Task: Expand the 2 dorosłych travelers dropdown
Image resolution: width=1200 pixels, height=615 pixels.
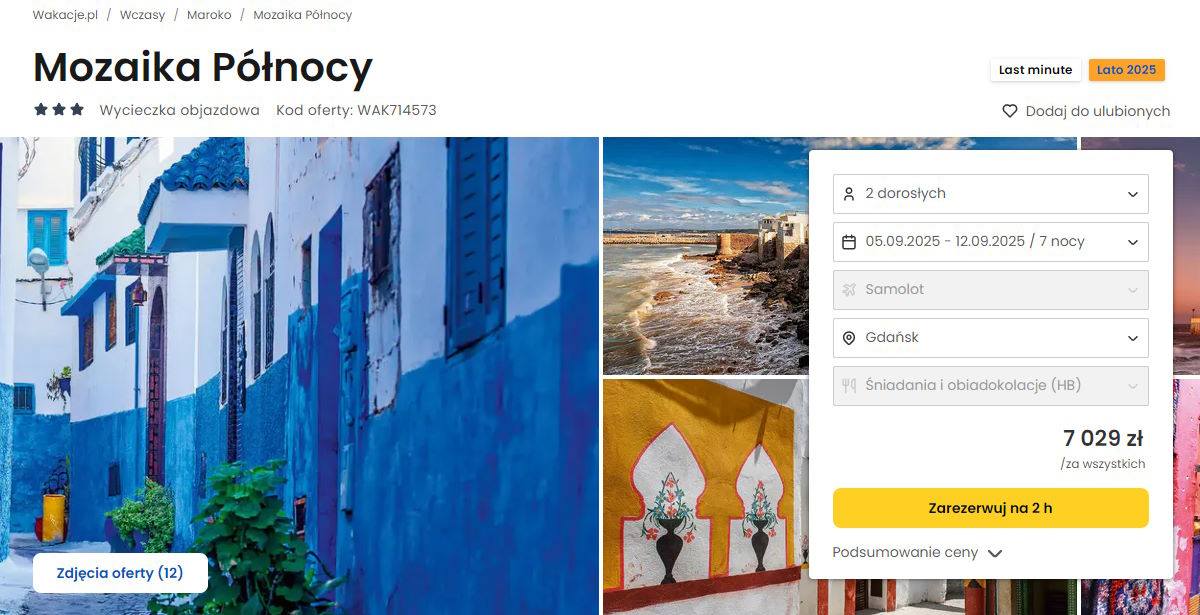Action: 990,194
